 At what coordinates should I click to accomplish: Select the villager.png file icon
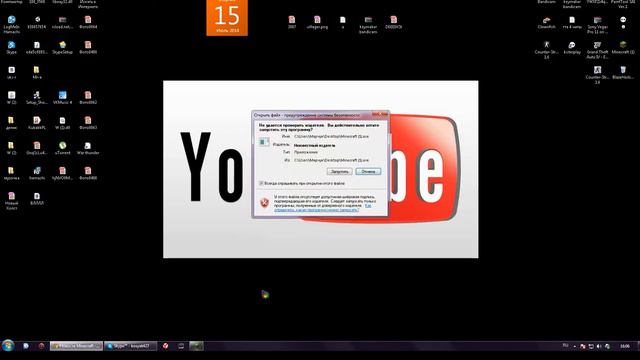(x=317, y=22)
